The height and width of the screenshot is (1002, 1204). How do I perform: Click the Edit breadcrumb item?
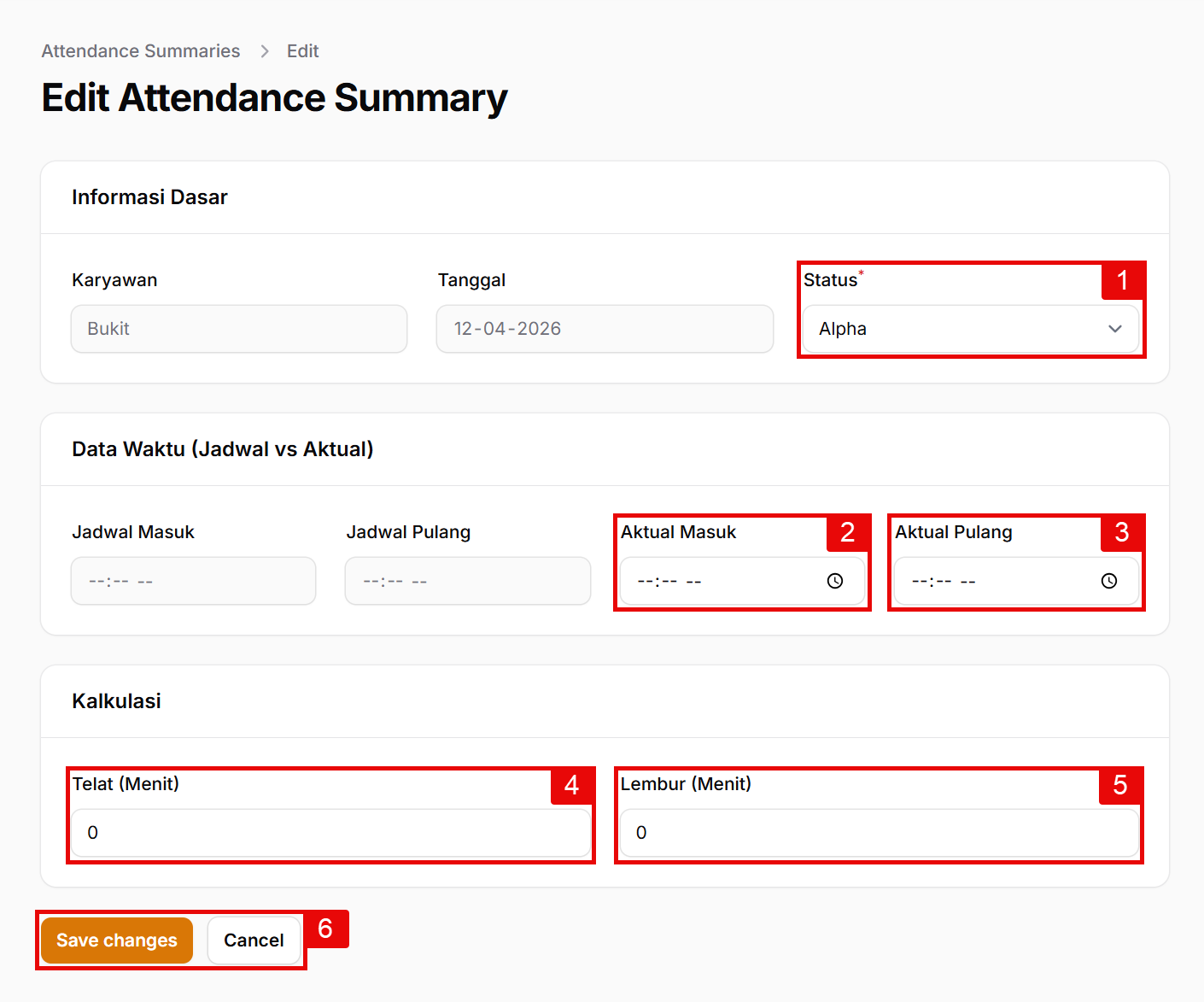pyautogui.click(x=302, y=51)
